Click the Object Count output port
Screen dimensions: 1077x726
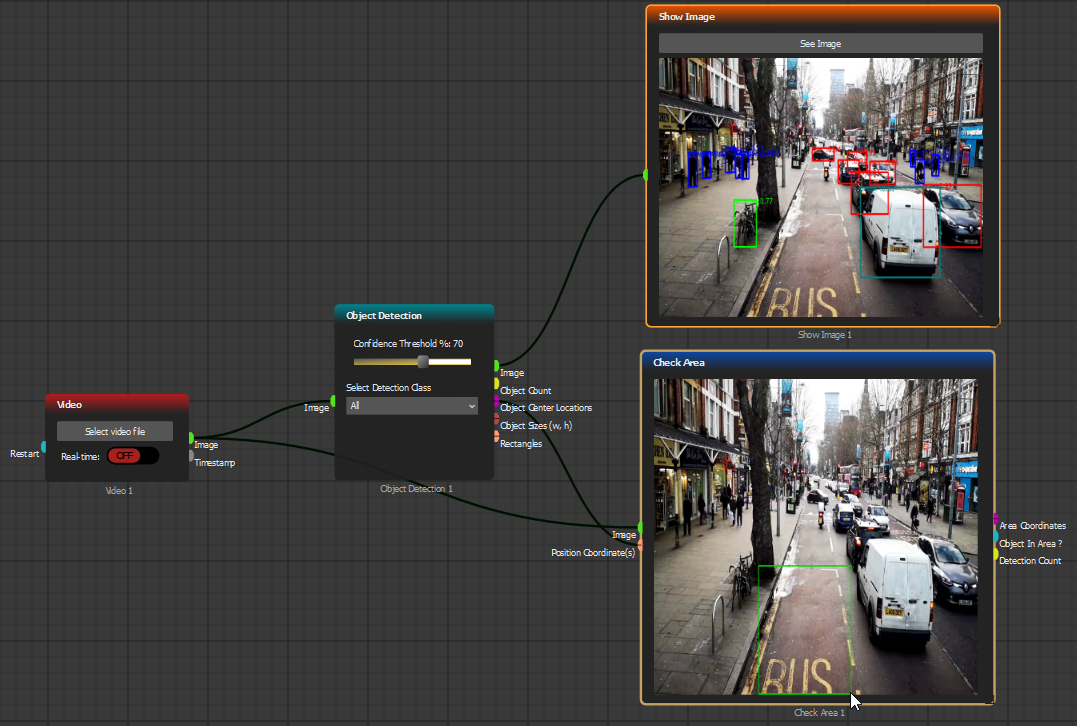pyautogui.click(x=496, y=383)
